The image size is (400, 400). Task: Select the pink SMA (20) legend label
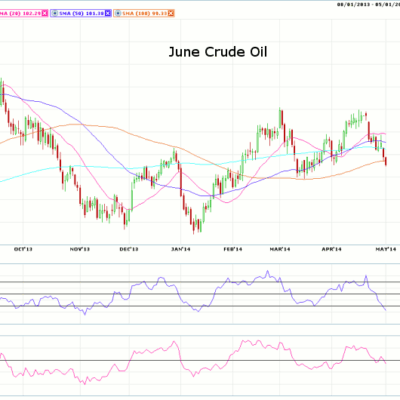point(20,13)
